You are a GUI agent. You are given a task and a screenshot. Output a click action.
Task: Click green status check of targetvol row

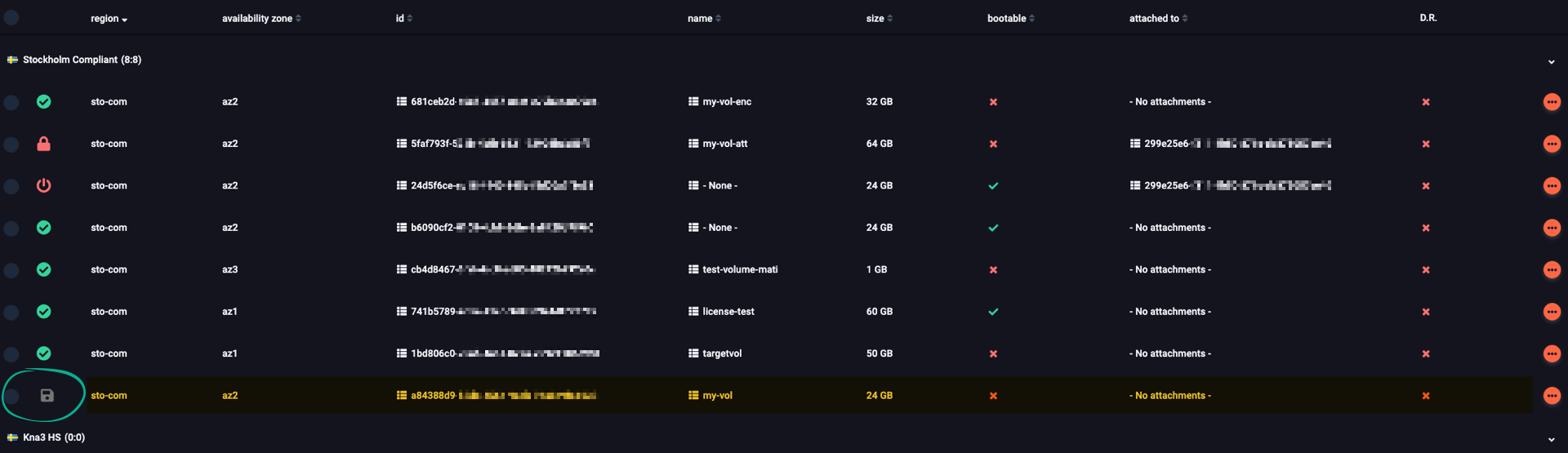[x=44, y=353]
